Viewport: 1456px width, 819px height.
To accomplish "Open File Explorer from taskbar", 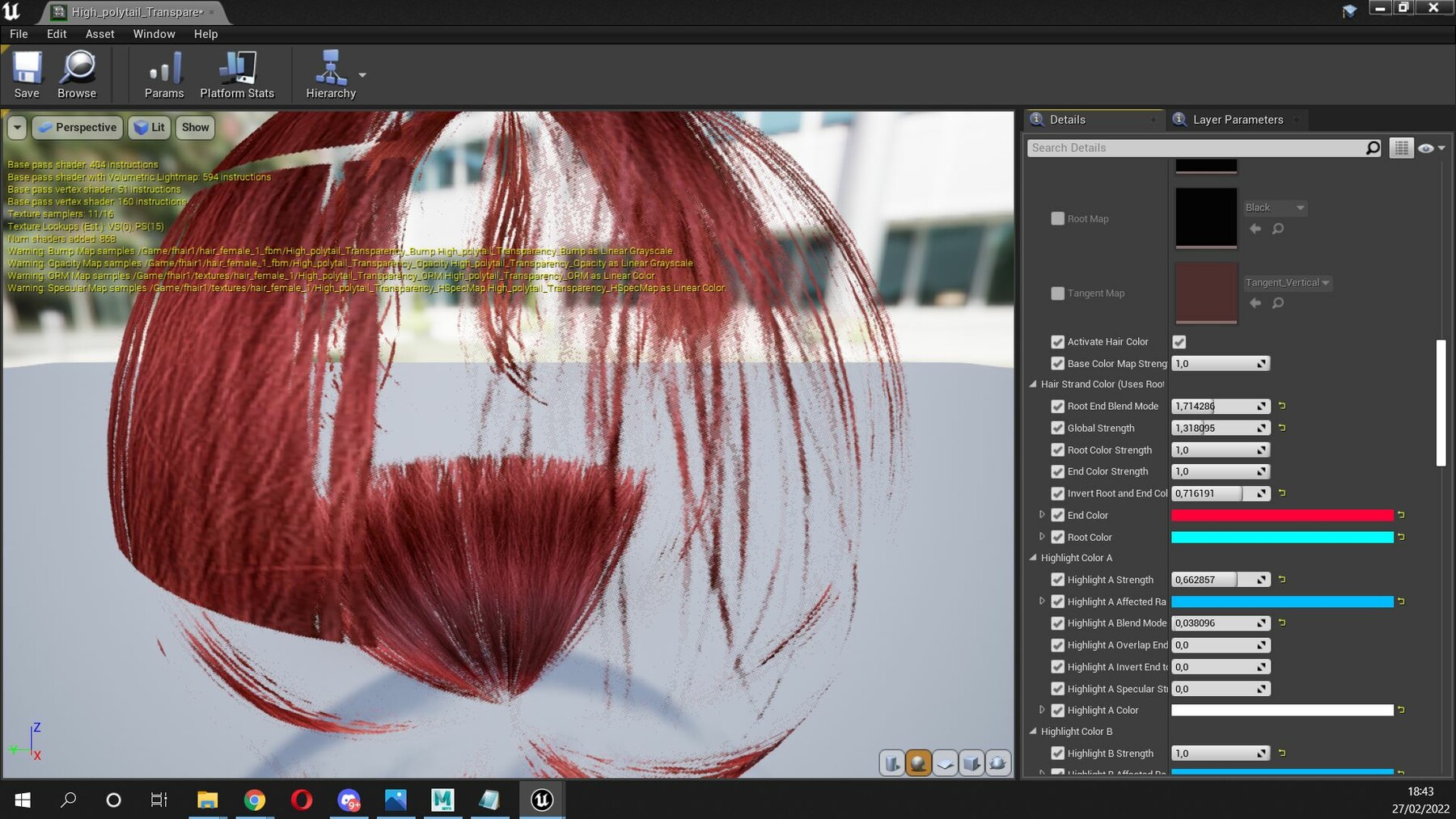I will [x=207, y=800].
